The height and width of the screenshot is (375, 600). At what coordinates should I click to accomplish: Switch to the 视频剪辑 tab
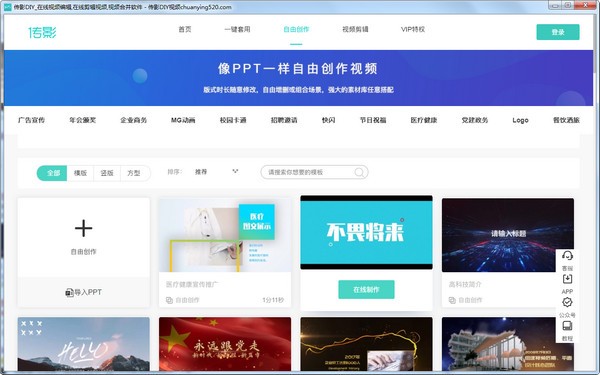click(x=355, y=29)
